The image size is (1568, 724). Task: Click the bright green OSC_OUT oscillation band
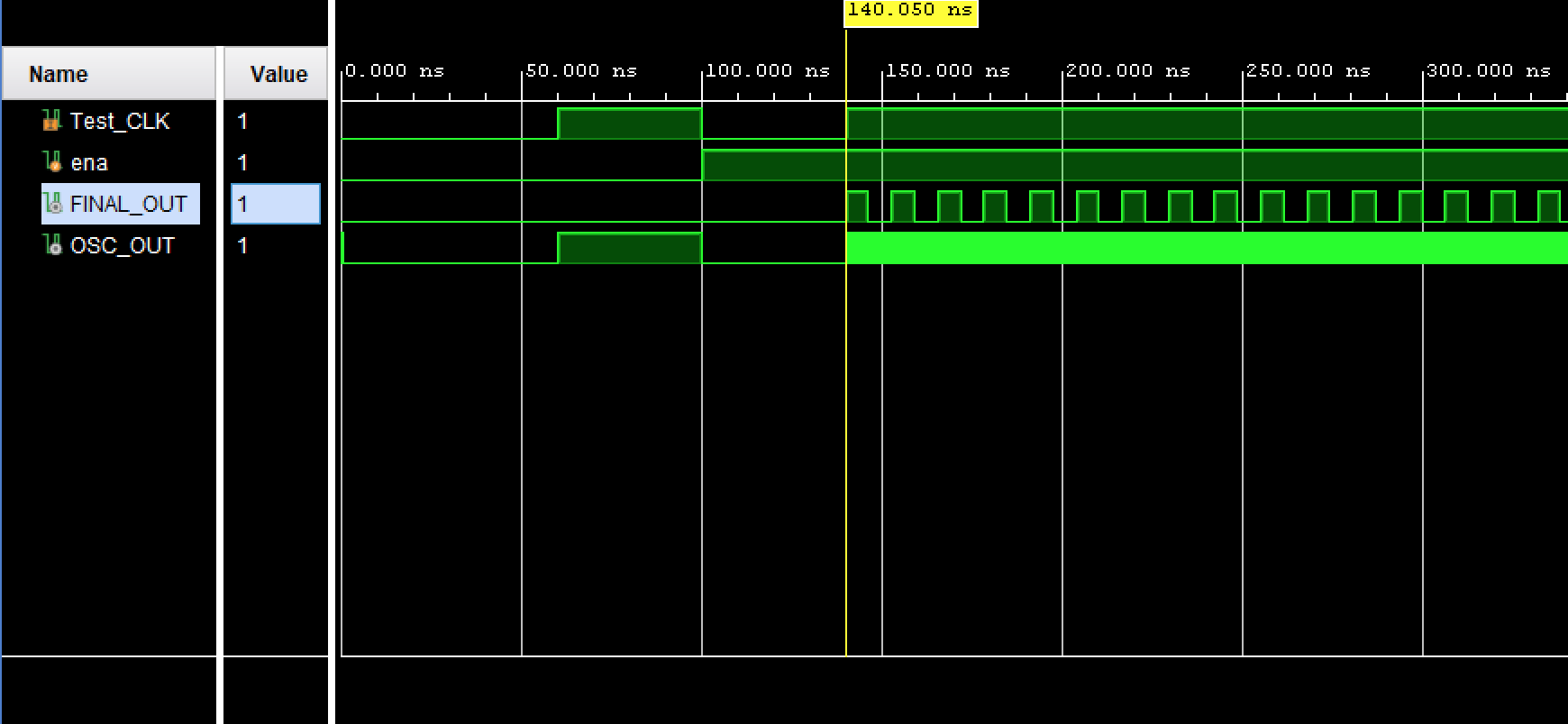coord(1207,248)
